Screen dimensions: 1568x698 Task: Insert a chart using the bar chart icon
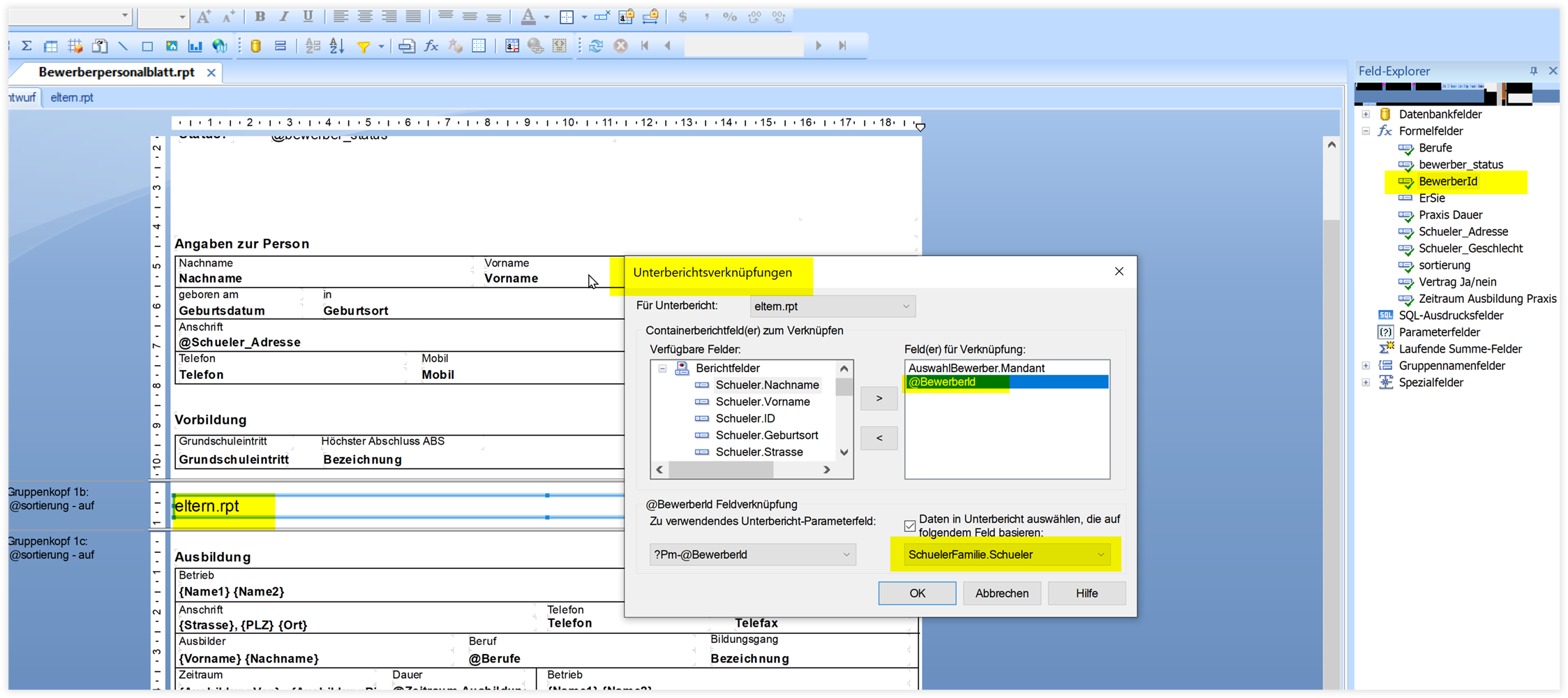pos(195,46)
